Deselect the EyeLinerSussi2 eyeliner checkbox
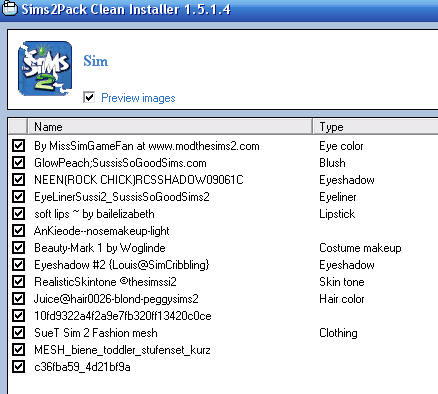This screenshot has height=394, width=438. pos(18,197)
